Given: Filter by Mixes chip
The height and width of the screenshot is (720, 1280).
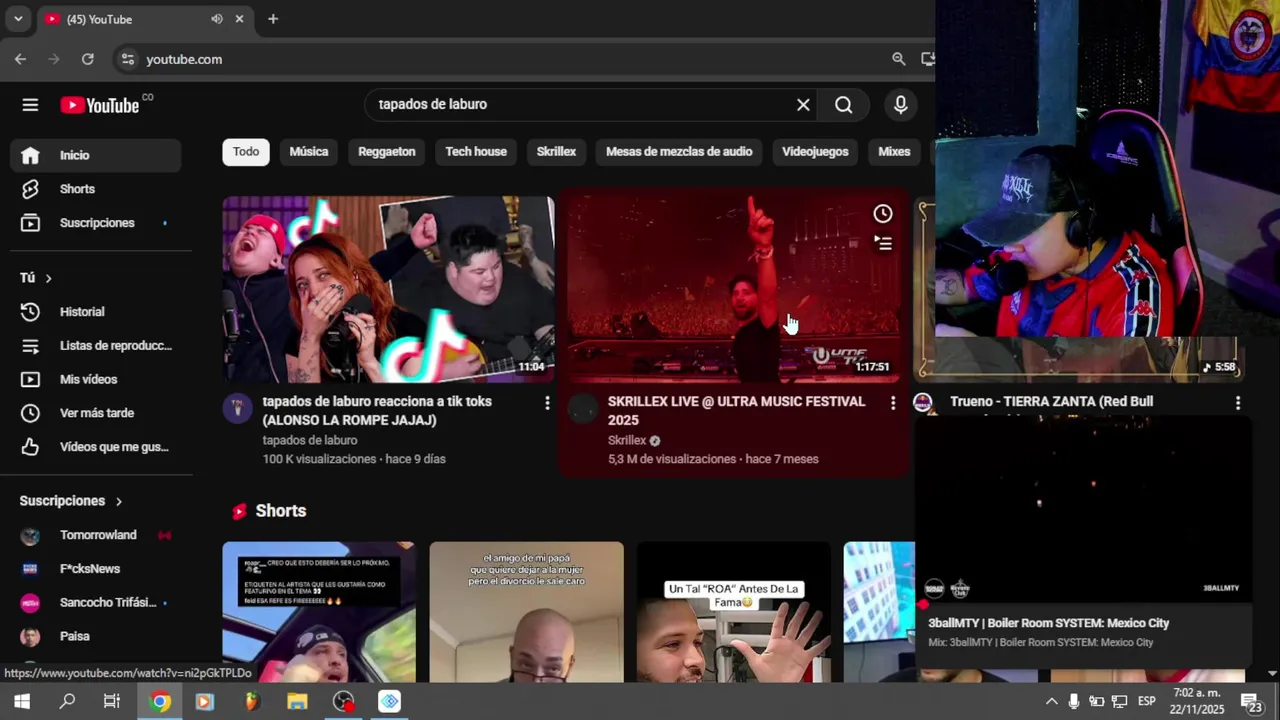Looking at the screenshot, I should coord(894,152).
